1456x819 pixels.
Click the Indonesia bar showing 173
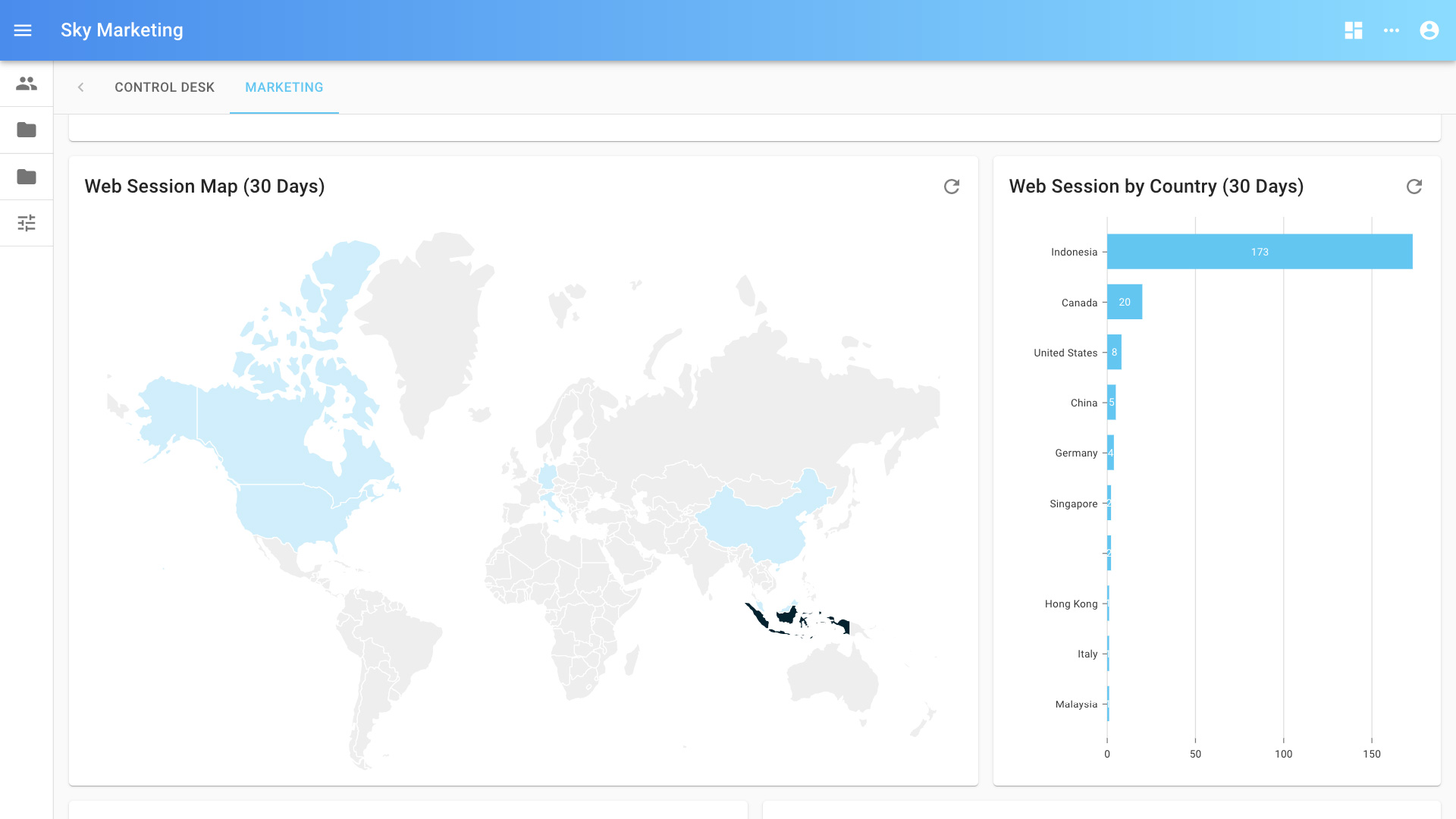[x=1259, y=252]
